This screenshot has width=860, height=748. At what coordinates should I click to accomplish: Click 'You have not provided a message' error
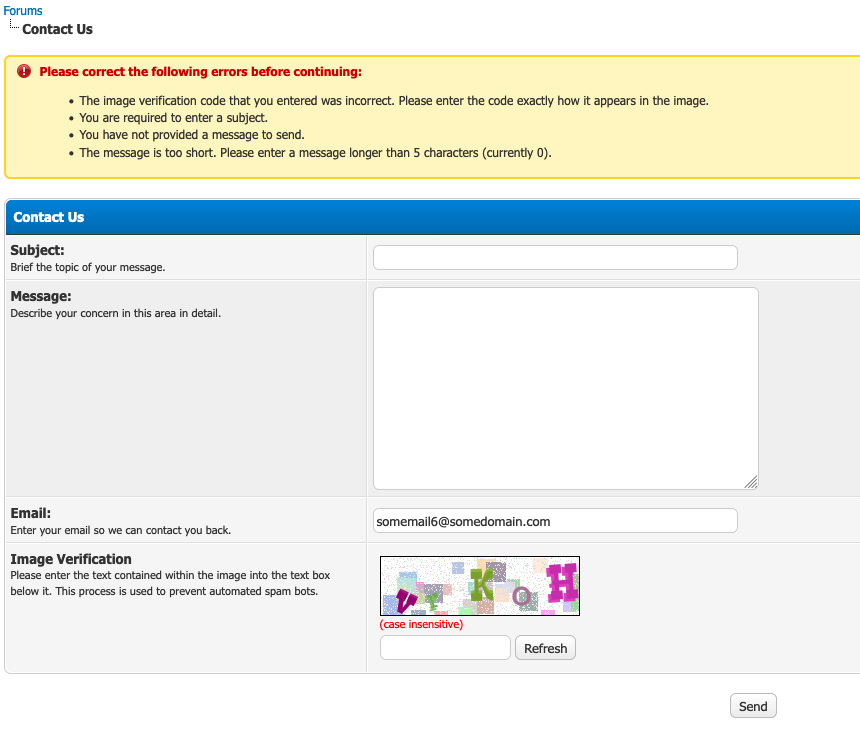pyautogui.click(x=192, y=135)
